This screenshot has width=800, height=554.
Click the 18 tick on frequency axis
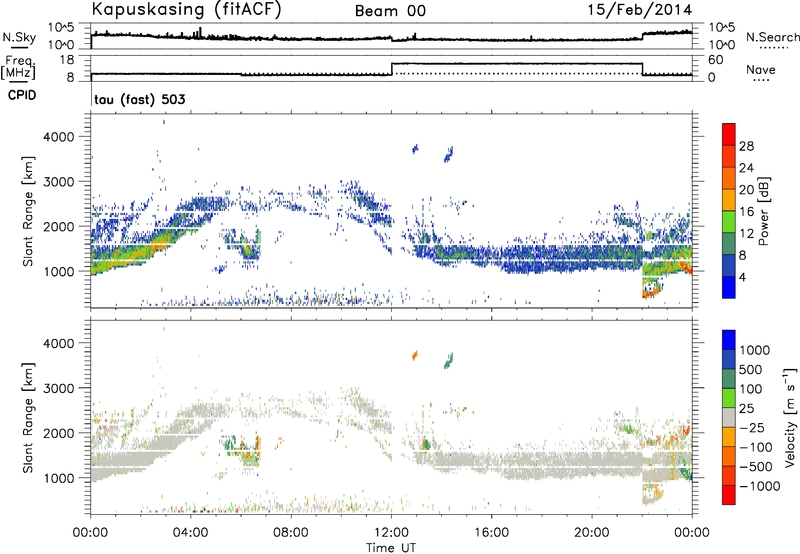(67, 60)
